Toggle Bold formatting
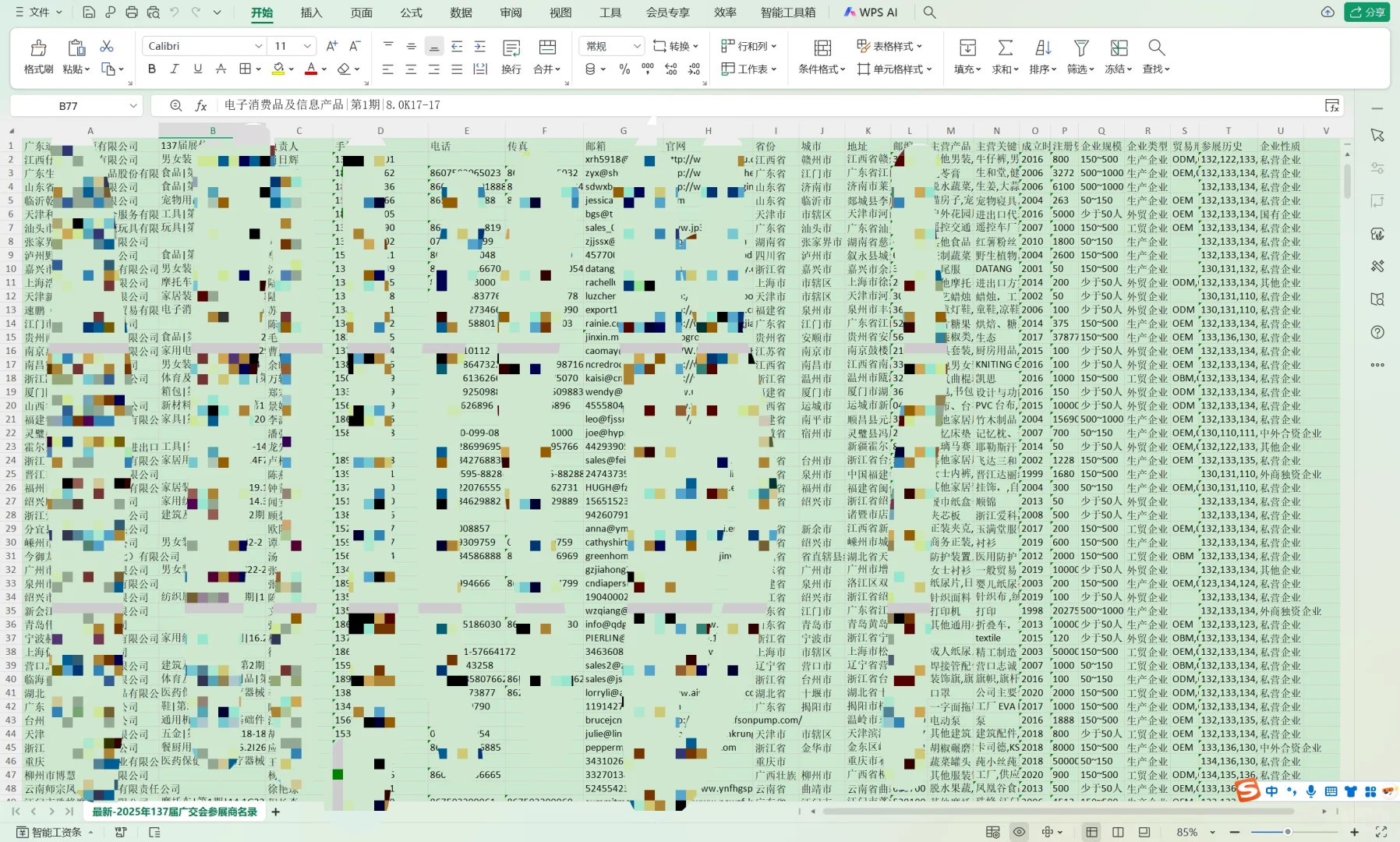1400x842 pixels. (152, 69)
